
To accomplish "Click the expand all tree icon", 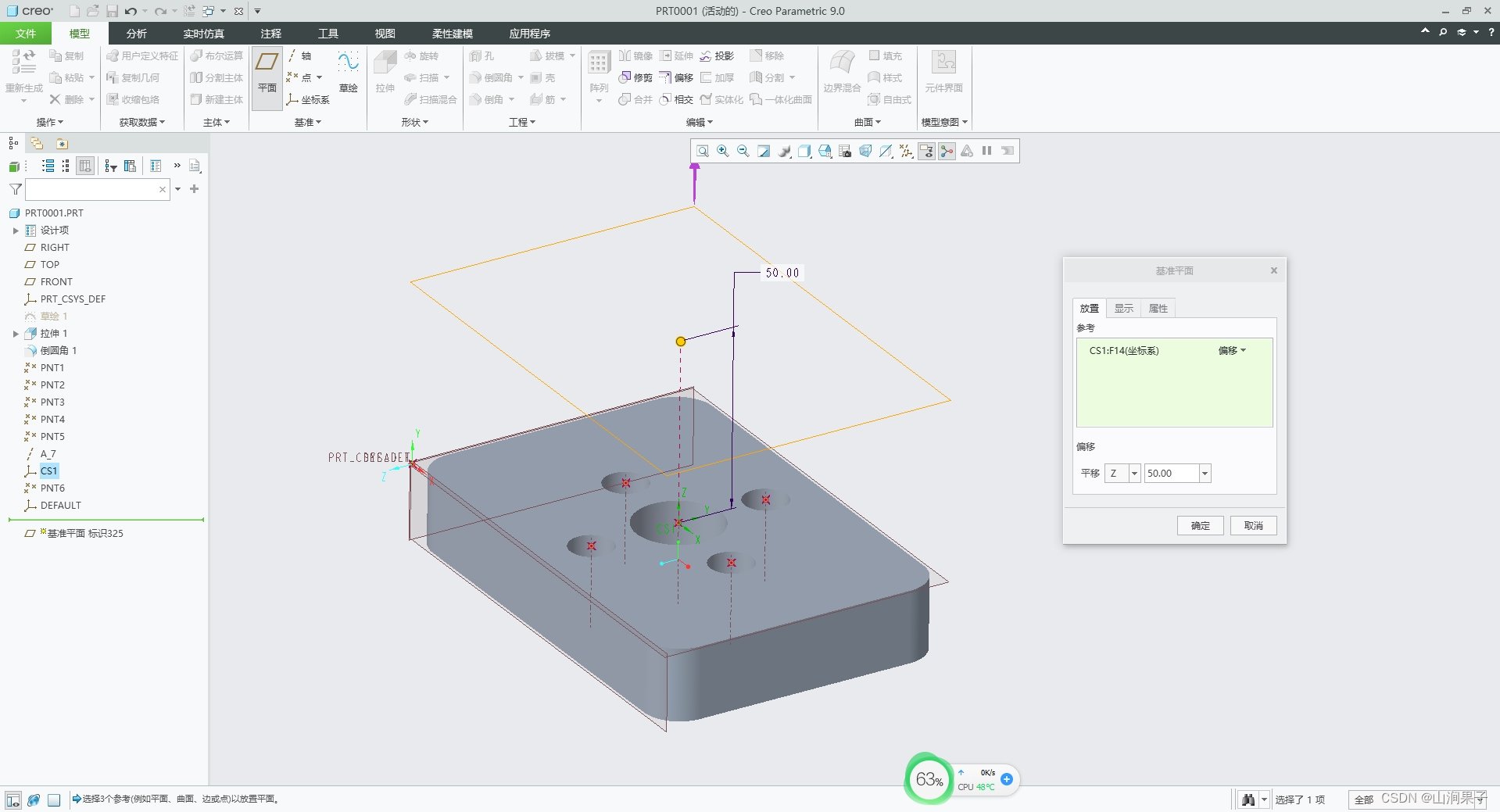I will point(48,166).
